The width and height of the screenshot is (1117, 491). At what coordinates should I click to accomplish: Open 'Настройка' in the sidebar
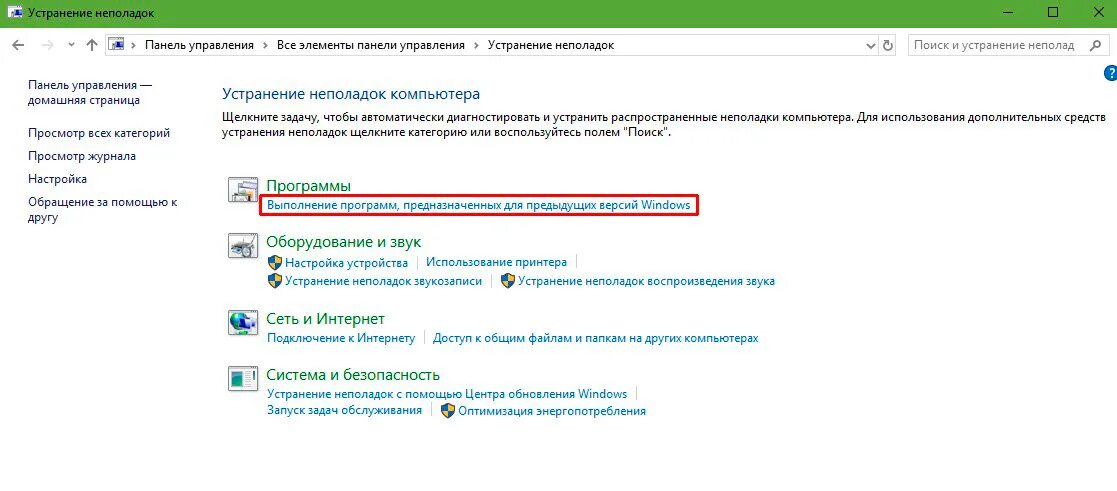click(x=58, y=179)
